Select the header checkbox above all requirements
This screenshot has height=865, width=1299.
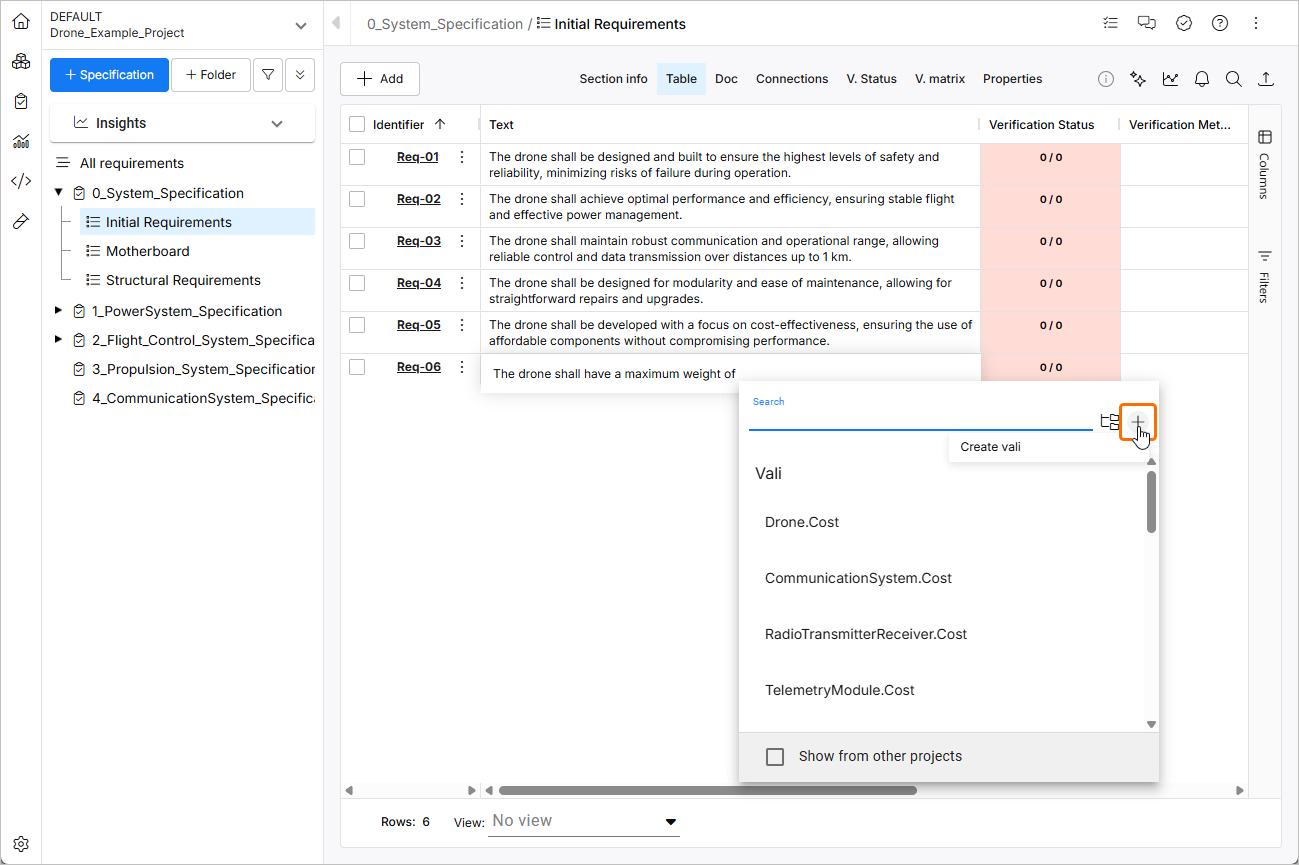click(357, 124)
